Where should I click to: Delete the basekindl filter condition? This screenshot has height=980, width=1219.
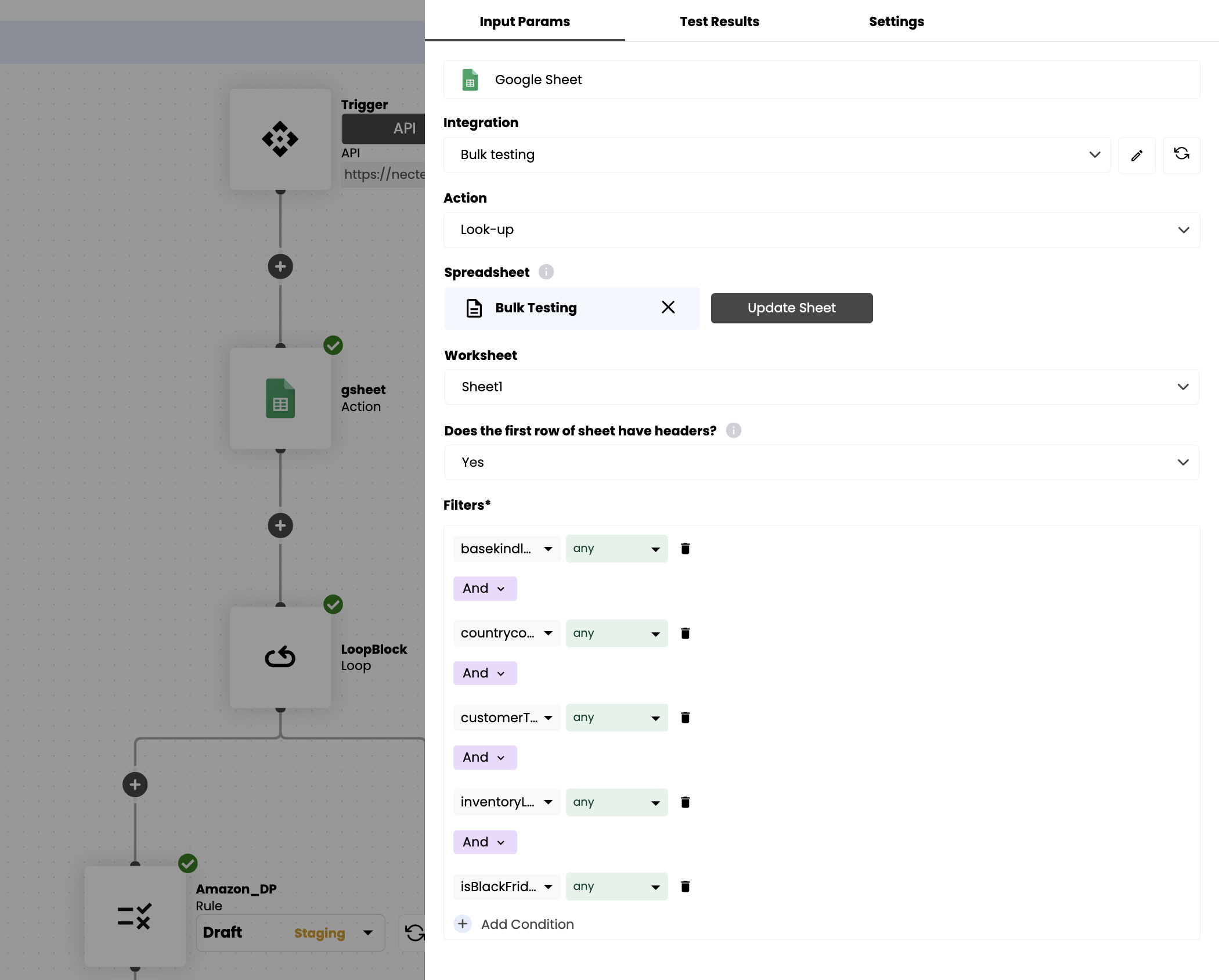(685, 549)
